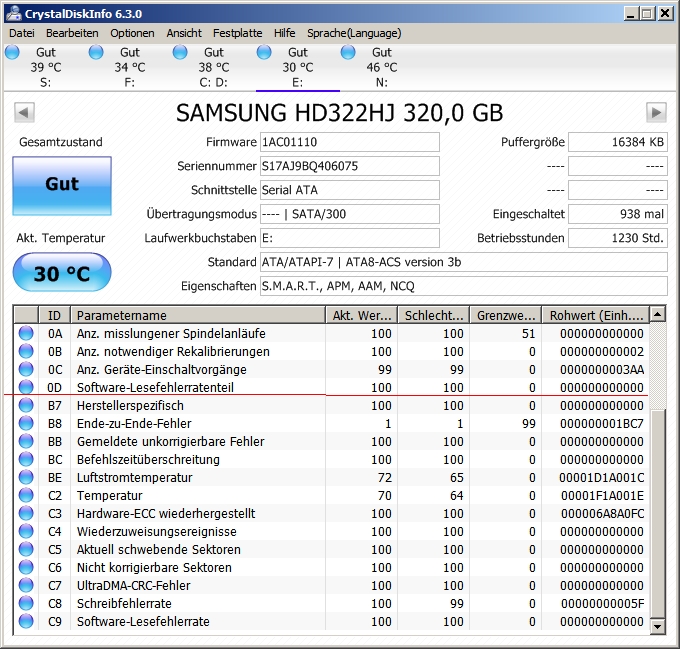This screenshot has width=680, height=649.
Task: Click status icon of Schreibfehlerrate row
Action: [26, 603]
